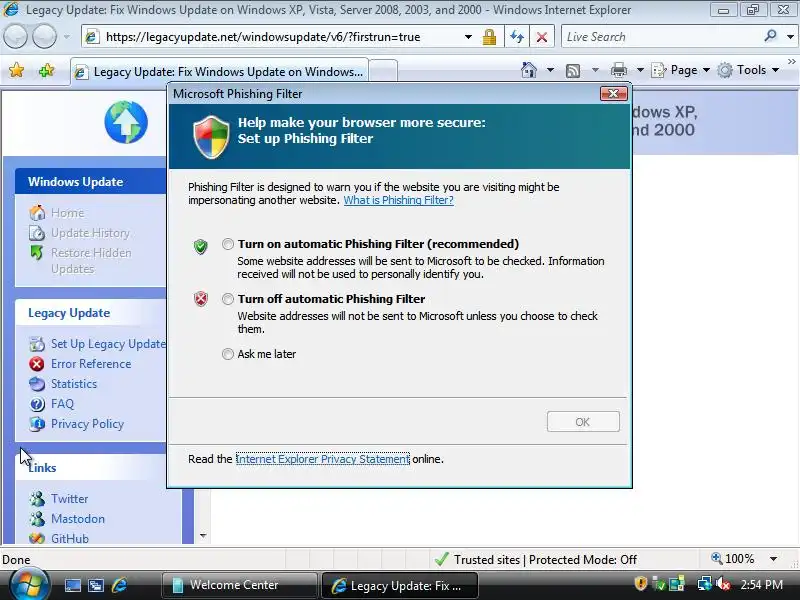This screenshot has width=800, height=600.
Task: Click the RSS Feeds icon
Action: click(573, 70)
